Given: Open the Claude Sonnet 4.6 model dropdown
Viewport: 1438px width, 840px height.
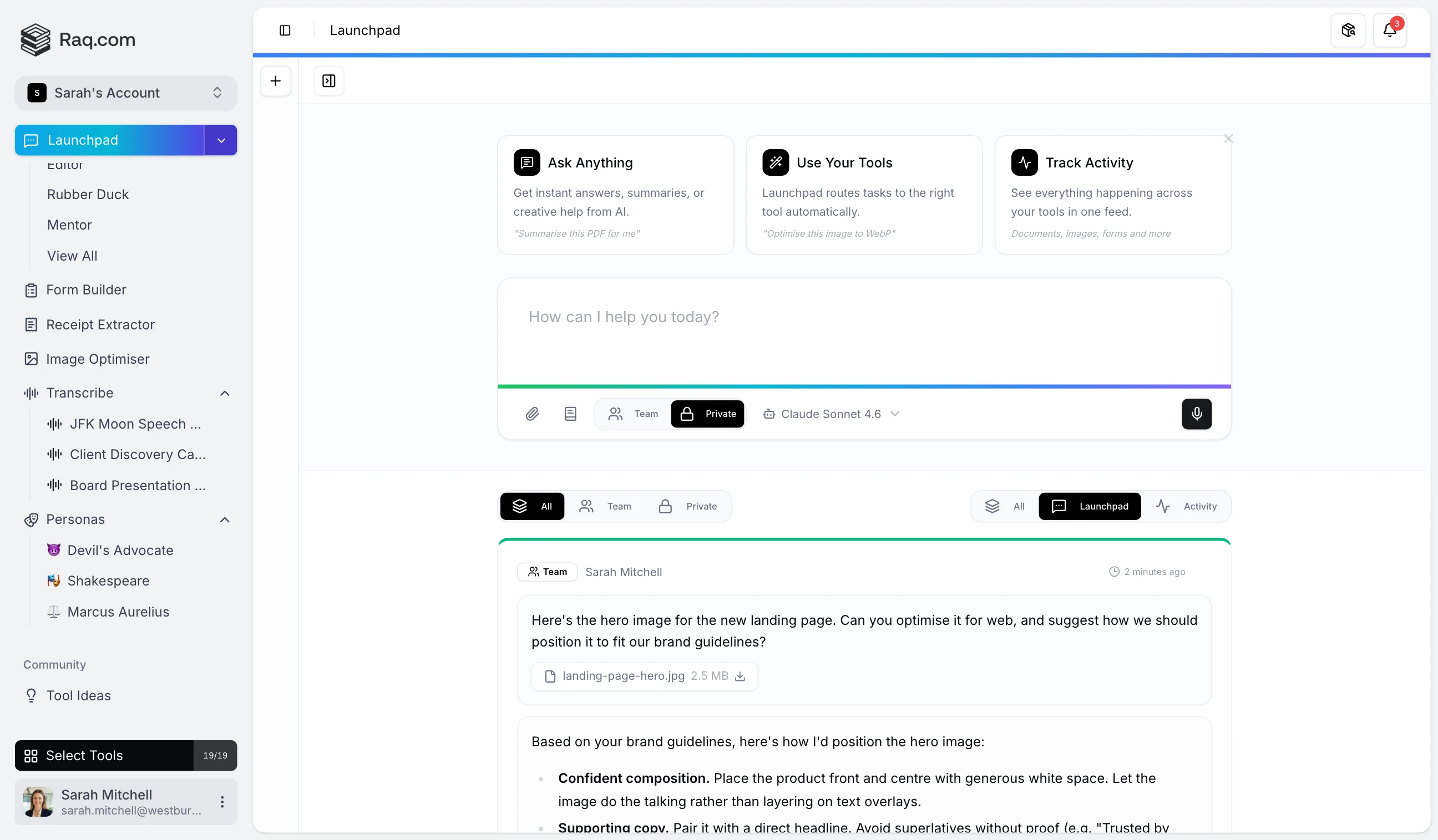Looking at the screenshot, I should [832, 414].
